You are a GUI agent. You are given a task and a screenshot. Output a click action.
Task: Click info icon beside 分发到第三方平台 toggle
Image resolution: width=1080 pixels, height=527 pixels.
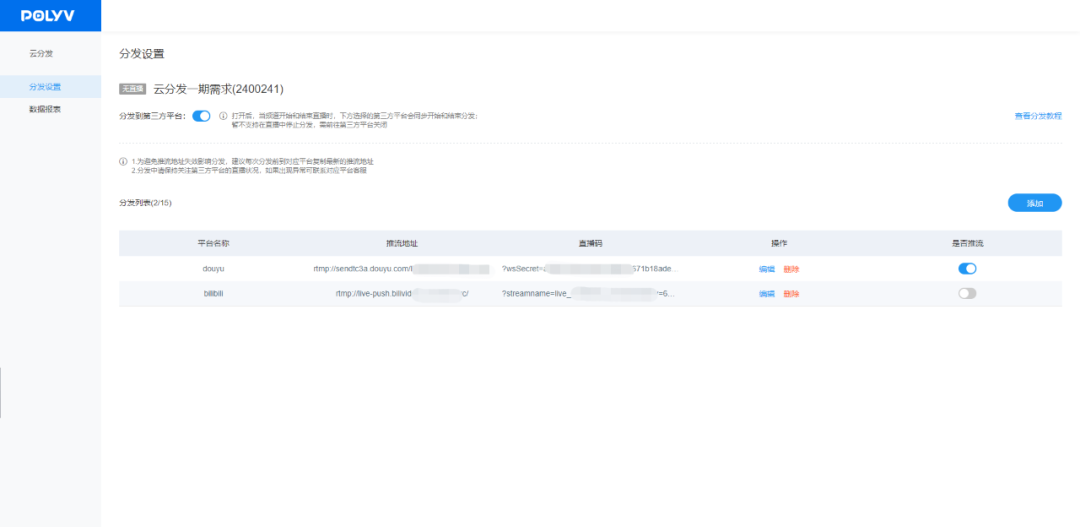point(223,116)
